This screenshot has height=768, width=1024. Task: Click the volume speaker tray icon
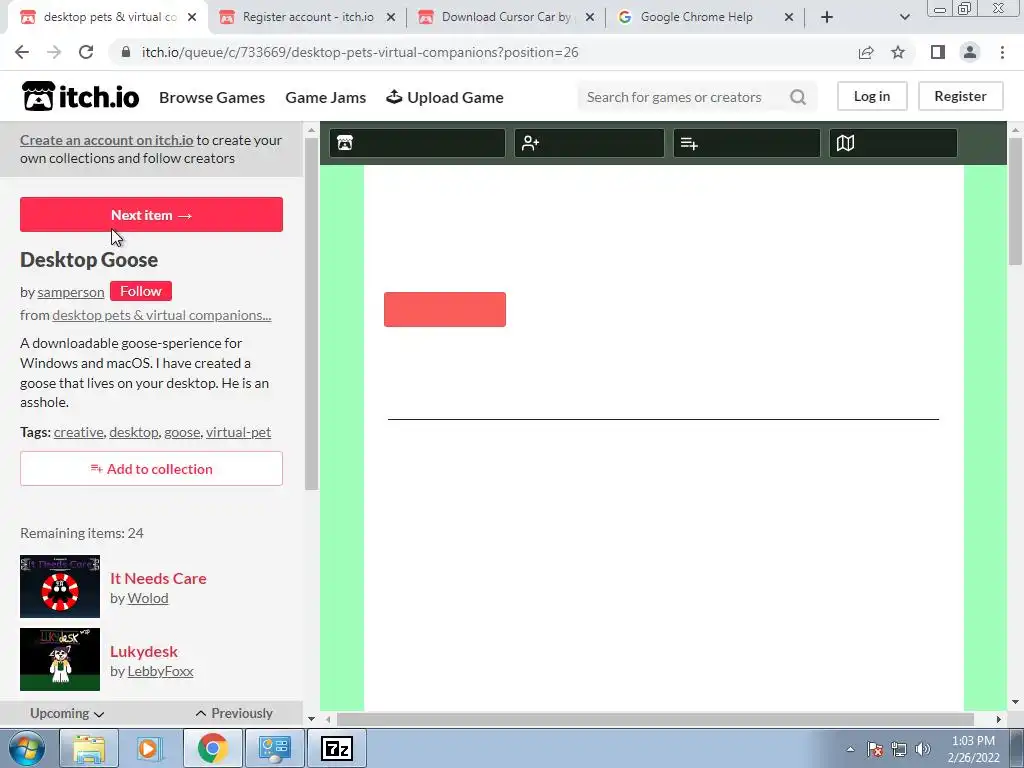923,749
